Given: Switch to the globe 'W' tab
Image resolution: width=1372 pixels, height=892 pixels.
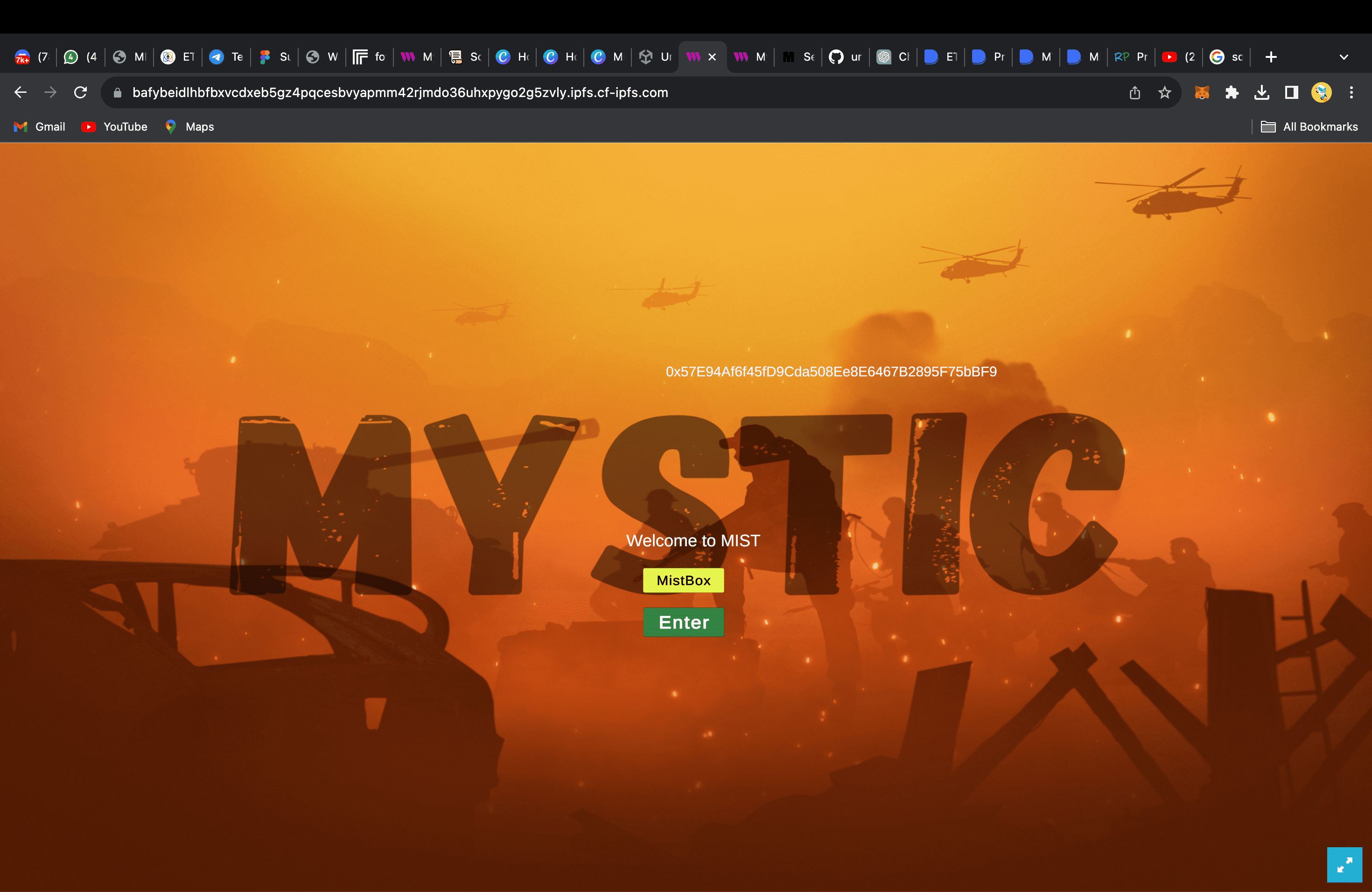Looking at the screenshot, I should [x=322, y=57].
